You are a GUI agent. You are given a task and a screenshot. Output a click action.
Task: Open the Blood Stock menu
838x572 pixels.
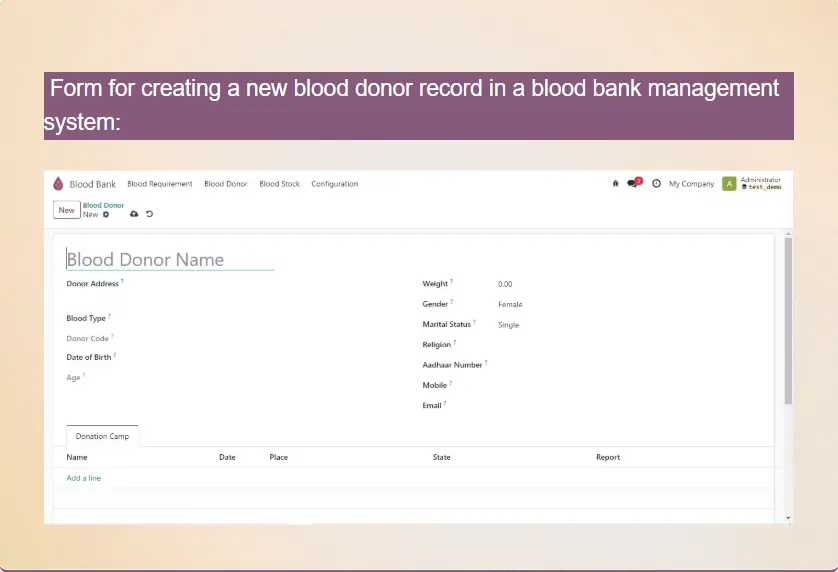[x=279, y=184]
